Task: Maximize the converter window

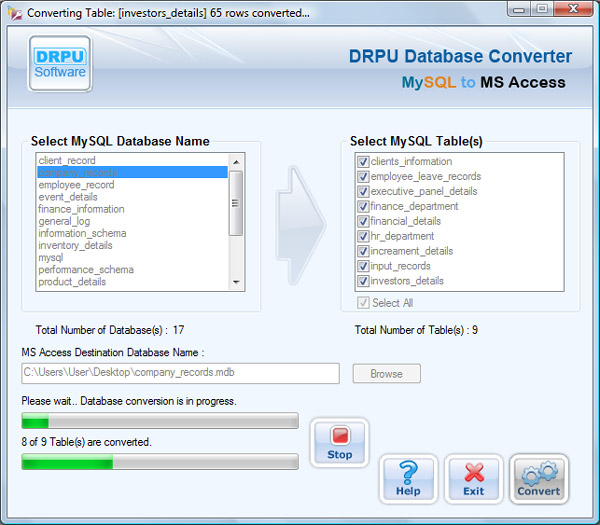Action: pyautogui.click(x=541, y=9)
